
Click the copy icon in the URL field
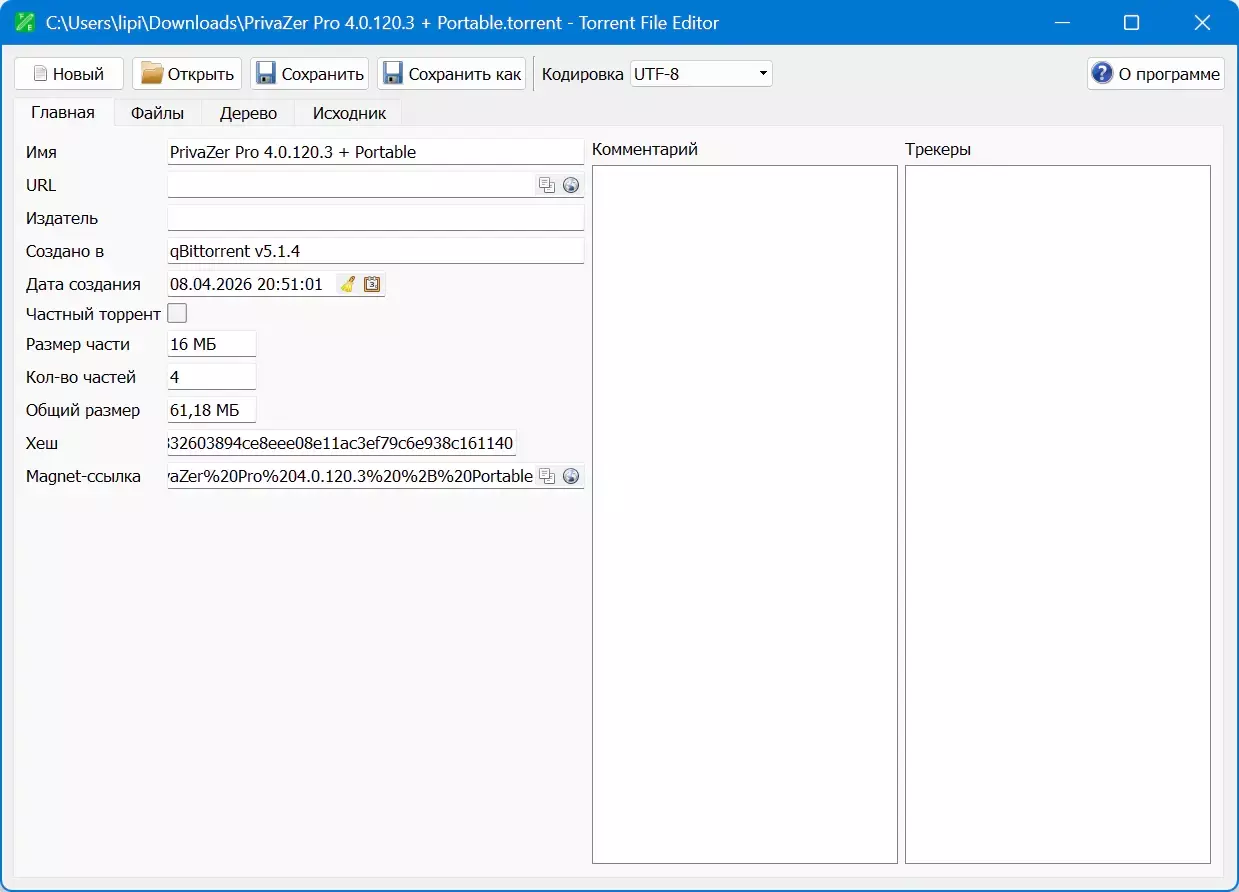click(x=547, y=185)
